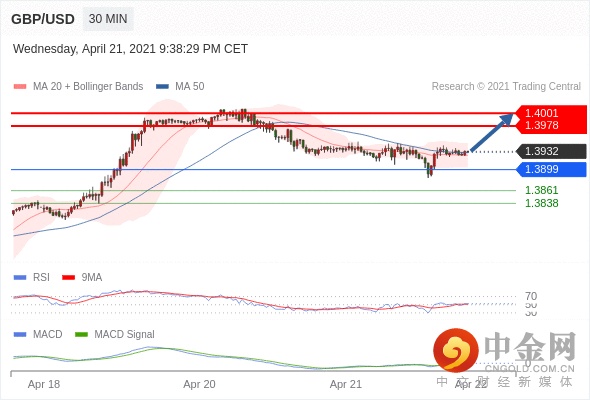Click the 1.3978 resistance price label
This screenshot has height=400, width=590.
tap(541, 125)
